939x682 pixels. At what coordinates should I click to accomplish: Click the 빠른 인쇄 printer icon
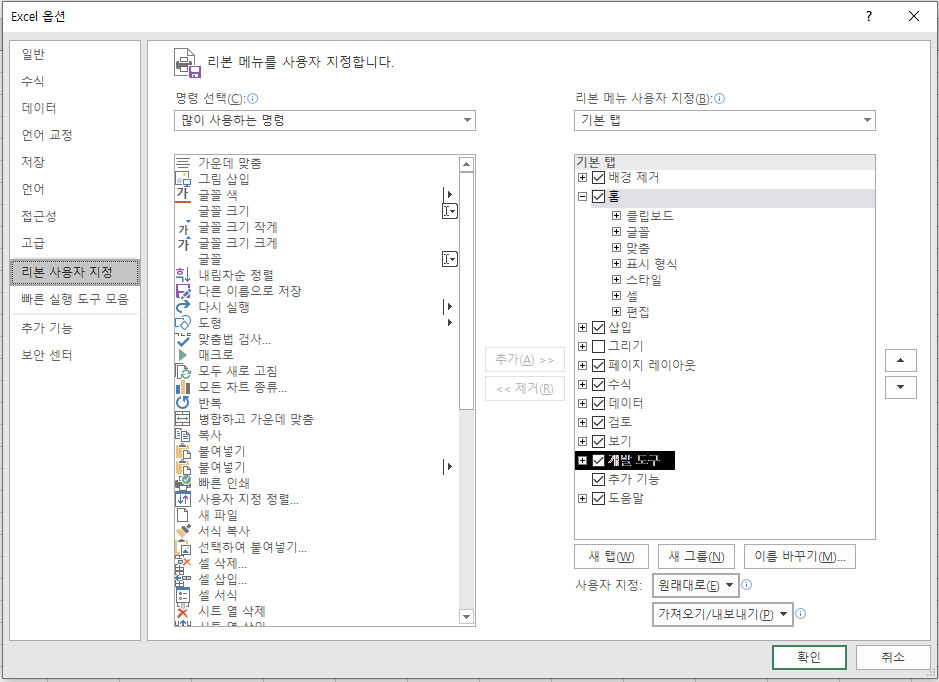(x=183, y=483)
